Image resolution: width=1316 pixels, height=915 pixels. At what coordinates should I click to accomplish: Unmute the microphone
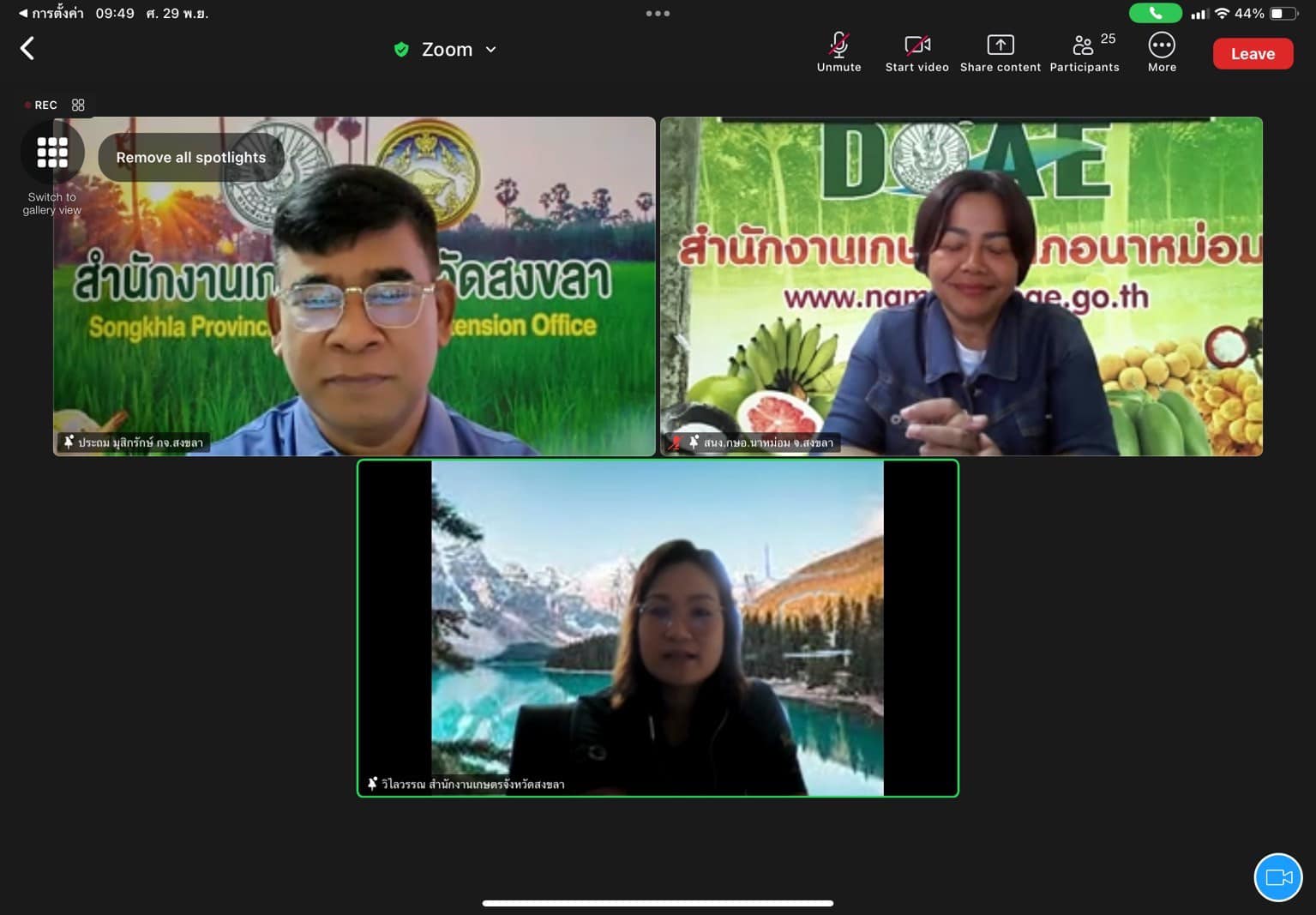(x=838, y=53)
